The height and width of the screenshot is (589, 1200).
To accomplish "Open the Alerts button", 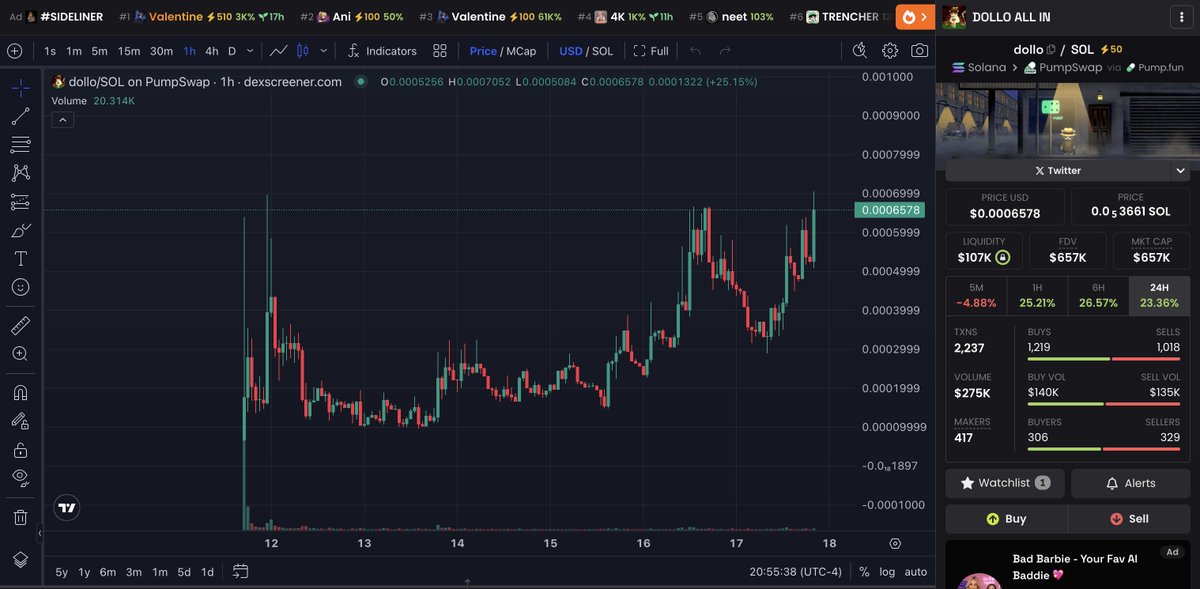I will pos(1130,483).
